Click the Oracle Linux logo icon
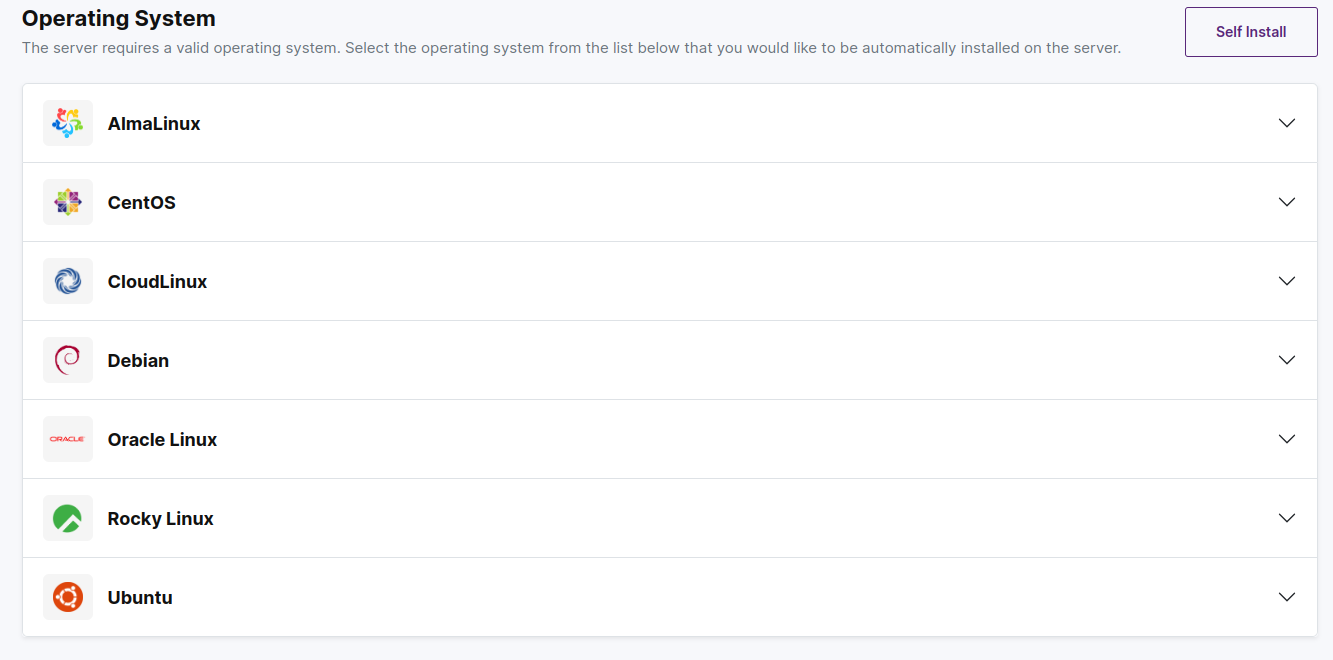The height and width of the screenshot is (660, 1333). [68, 439]
